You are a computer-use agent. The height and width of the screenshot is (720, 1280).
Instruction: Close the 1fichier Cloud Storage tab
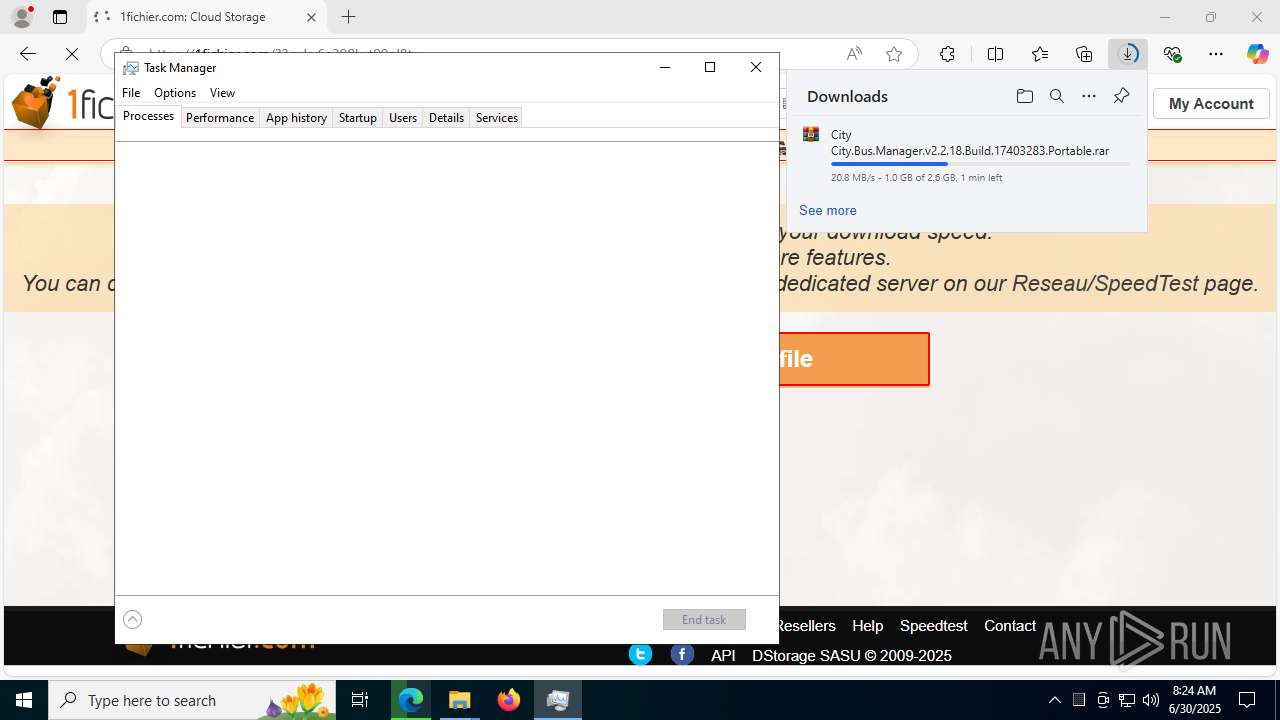tap(311, 17)
